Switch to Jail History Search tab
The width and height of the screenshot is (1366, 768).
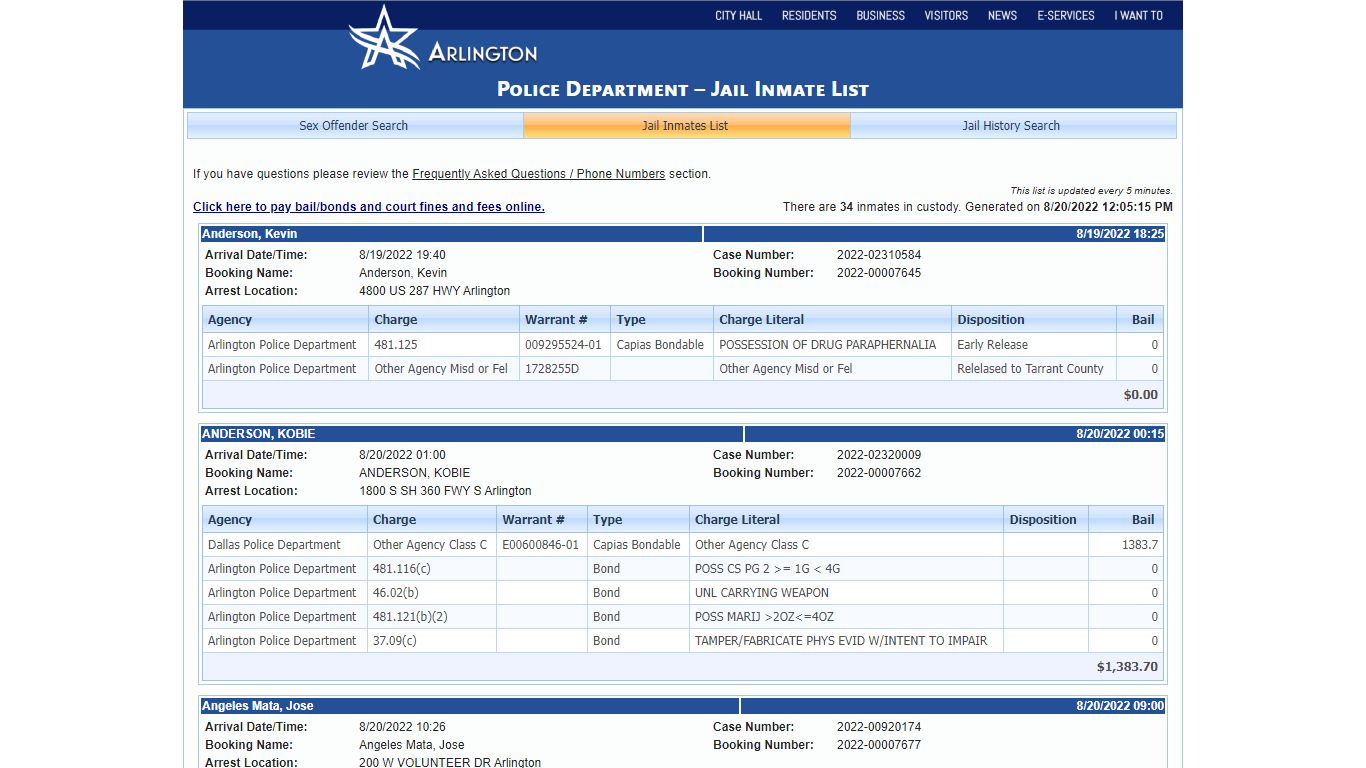(1011, 126)
